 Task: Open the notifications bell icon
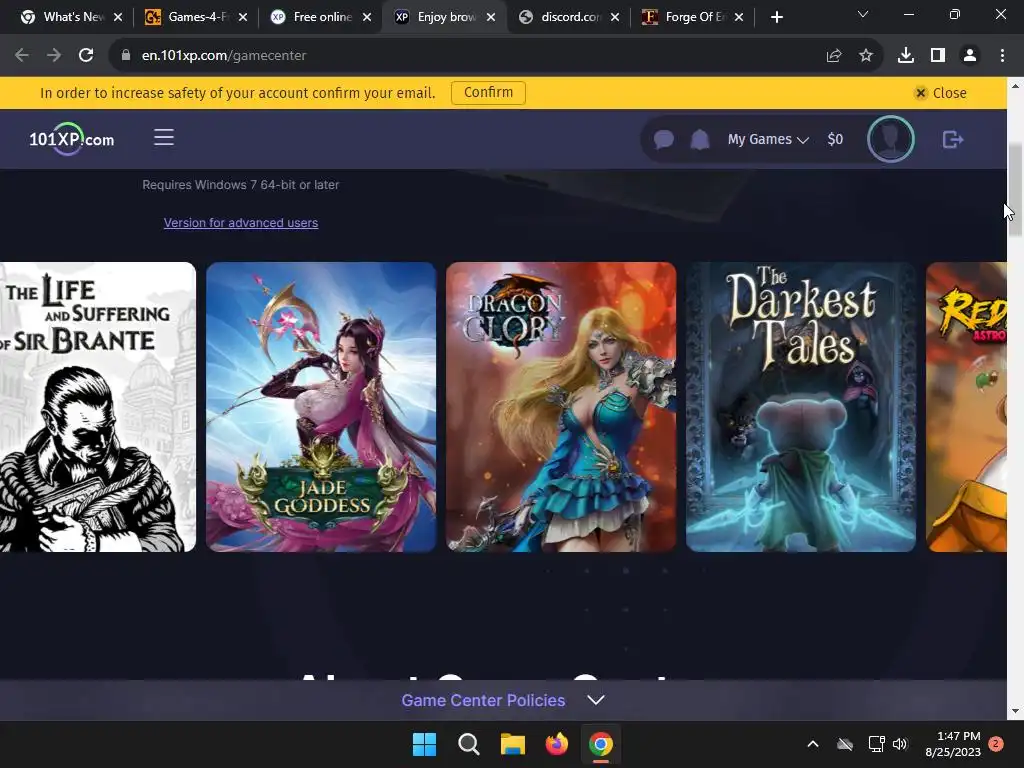pyautogui.click(x=700, y=139)
